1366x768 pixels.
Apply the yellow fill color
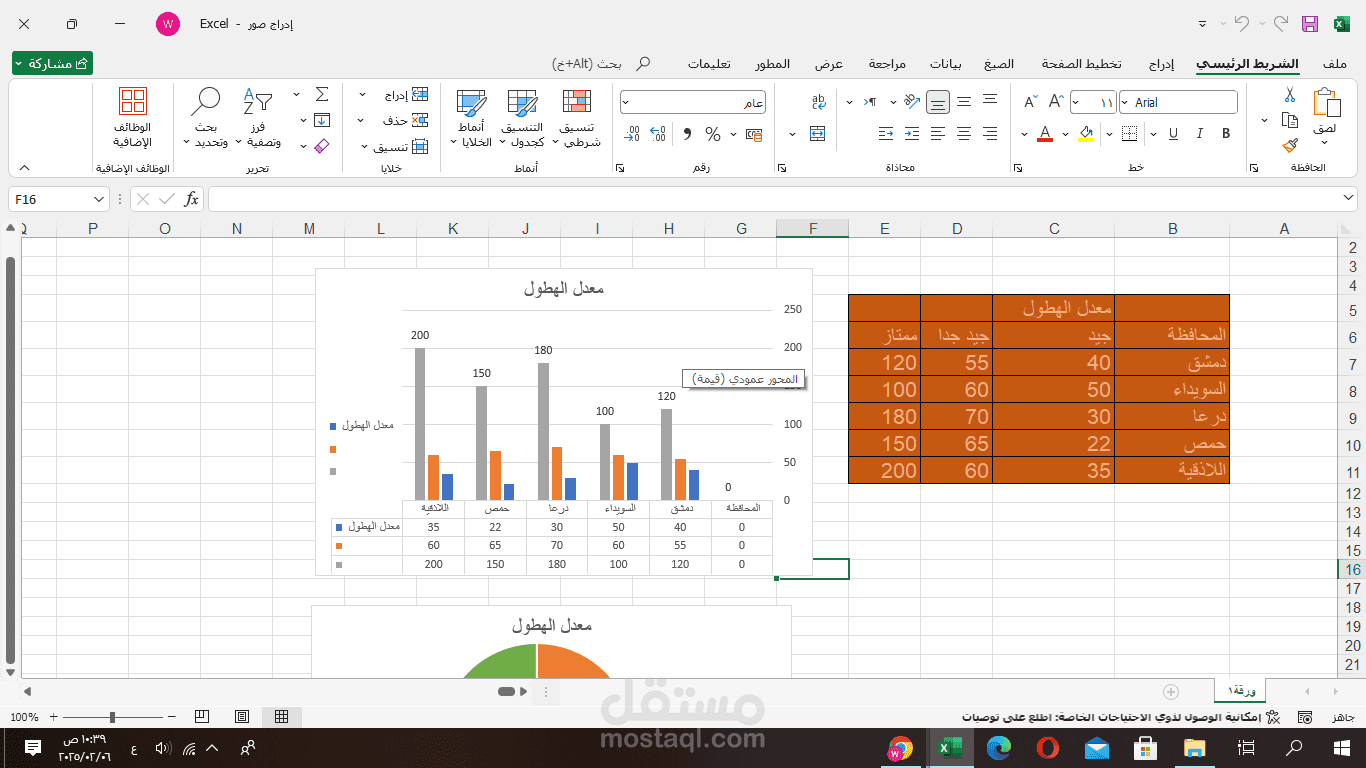tap(1086, 134)
